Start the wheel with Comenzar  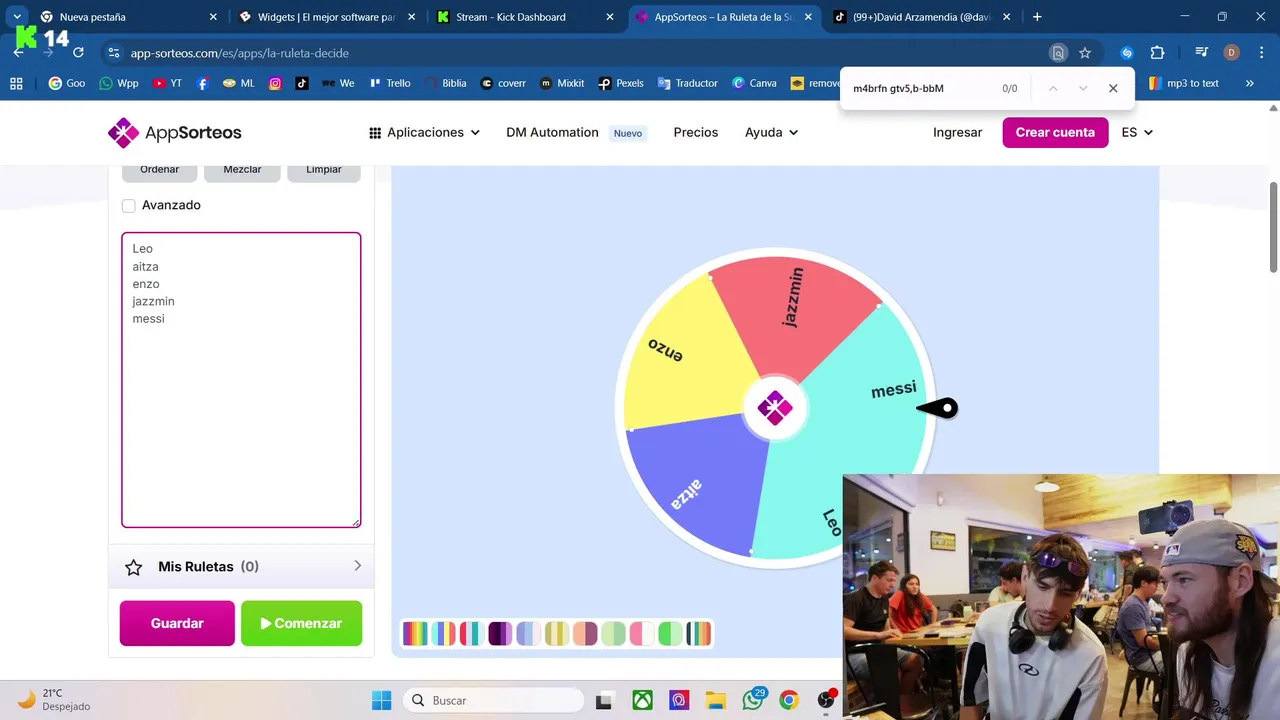(301, 623)
